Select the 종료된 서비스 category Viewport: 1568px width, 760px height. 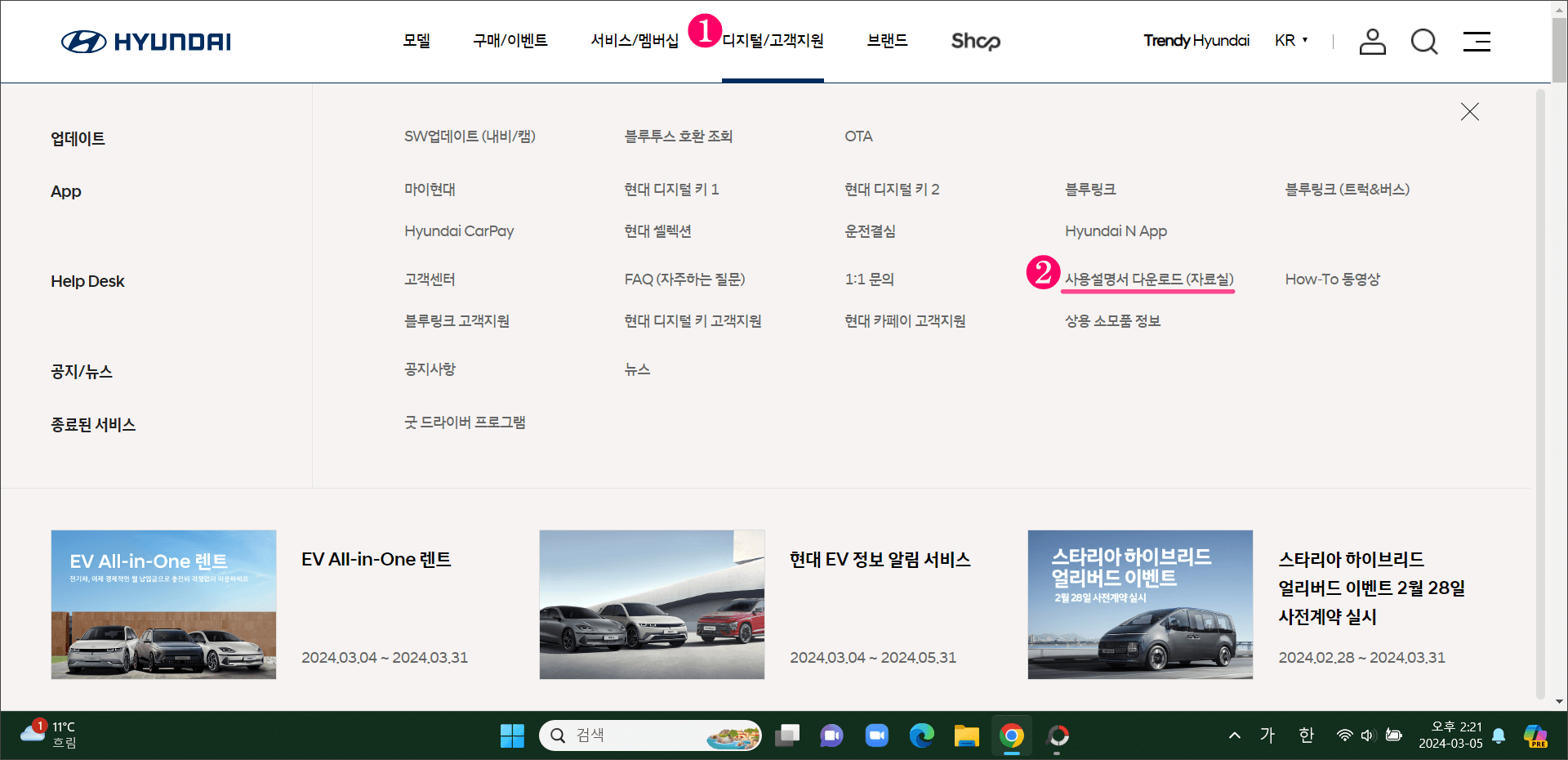pyautogui.click(x=93, y=425)
